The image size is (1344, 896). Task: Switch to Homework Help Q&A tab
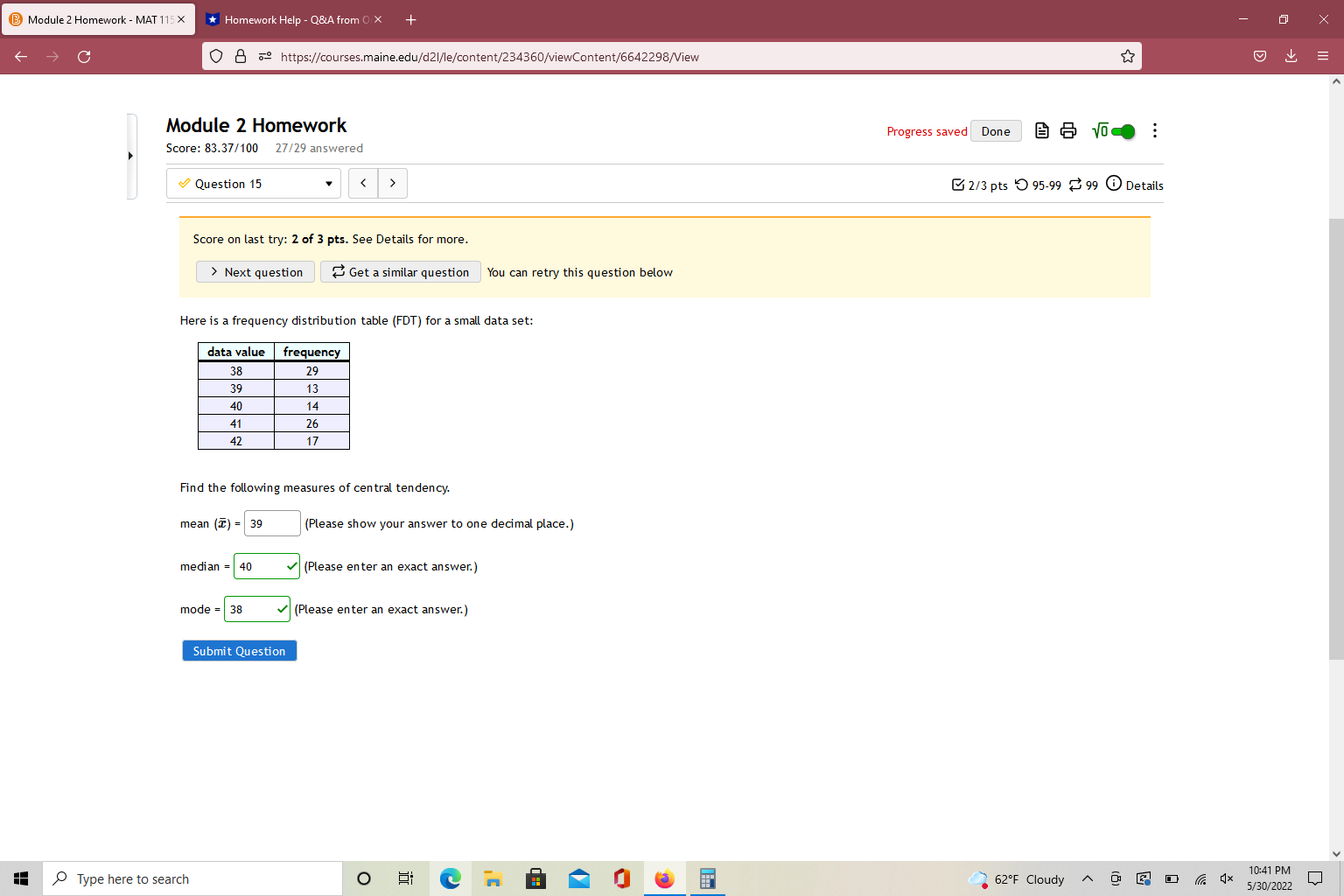coord(294,19)
